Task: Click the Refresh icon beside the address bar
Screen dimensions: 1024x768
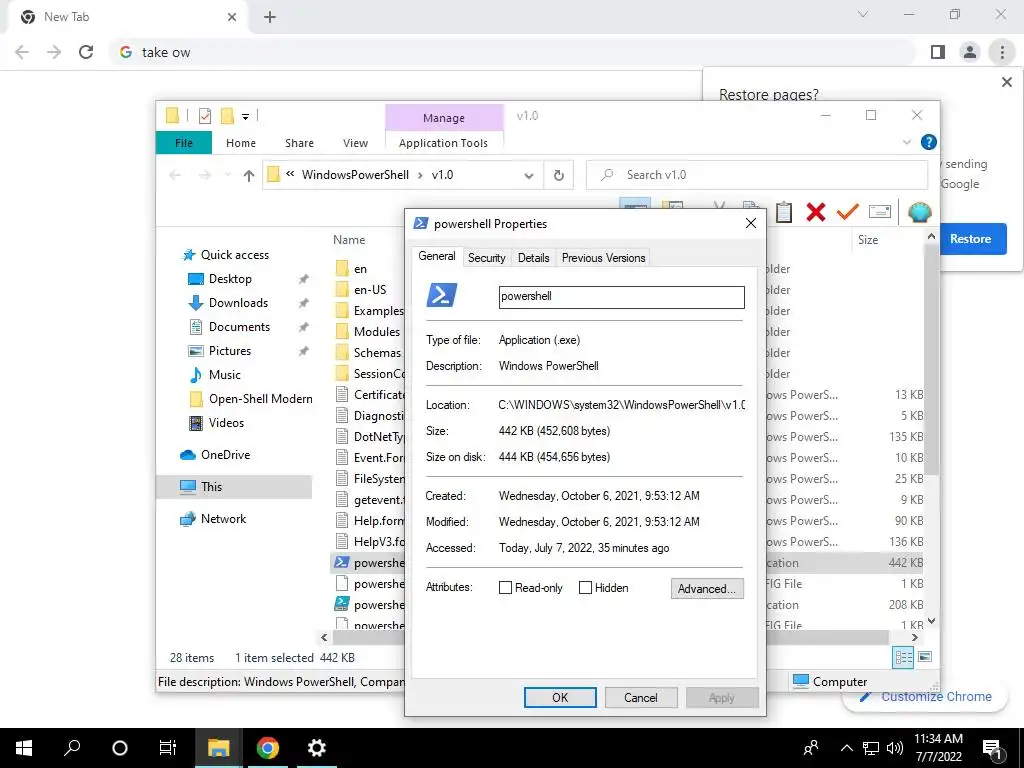Action: coord(558,175)
